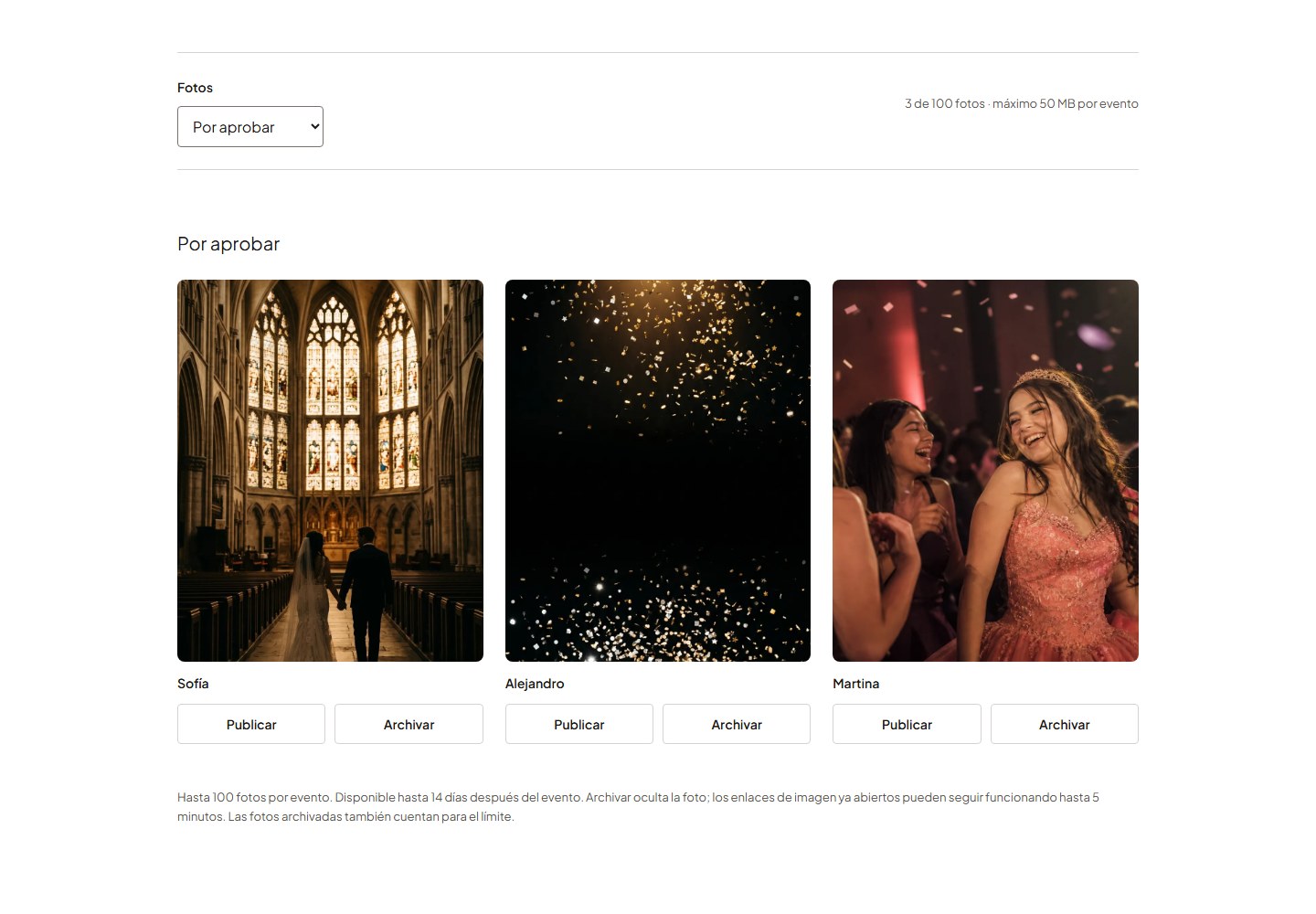Publish Martina's photo
Viewport: 1316px width, 914px height.
pos(907,724)
